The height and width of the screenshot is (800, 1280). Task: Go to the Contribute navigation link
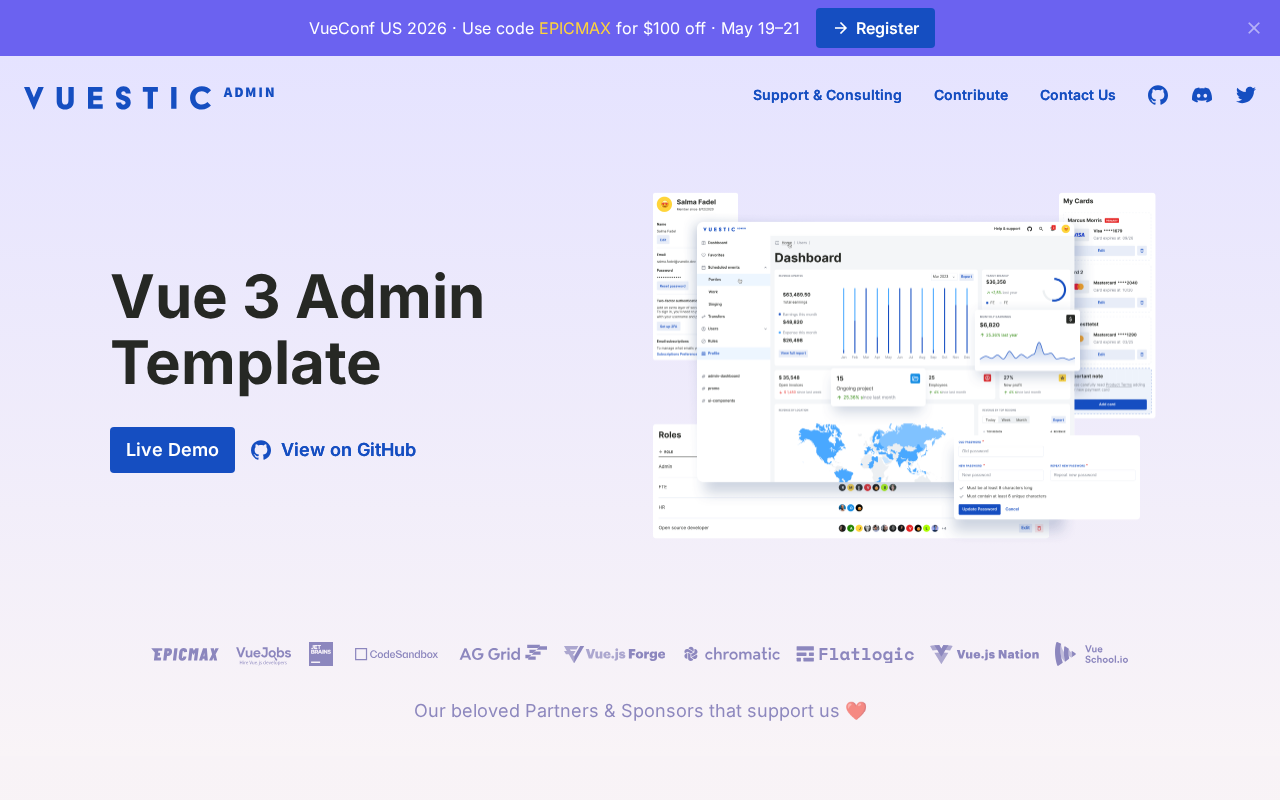pyautogui.click(x=971, y=95)
